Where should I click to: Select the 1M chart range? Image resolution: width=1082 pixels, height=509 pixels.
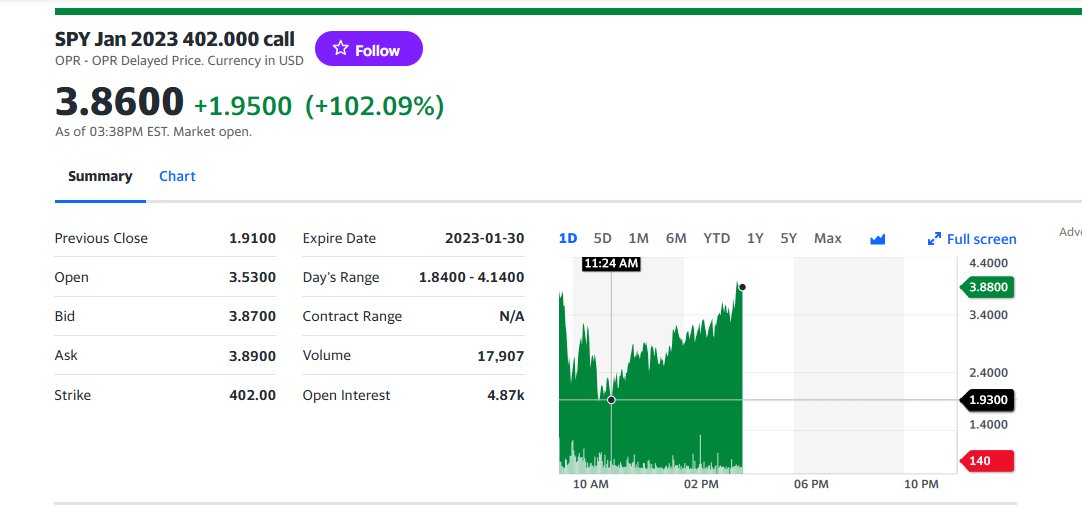tap(638, 239)
